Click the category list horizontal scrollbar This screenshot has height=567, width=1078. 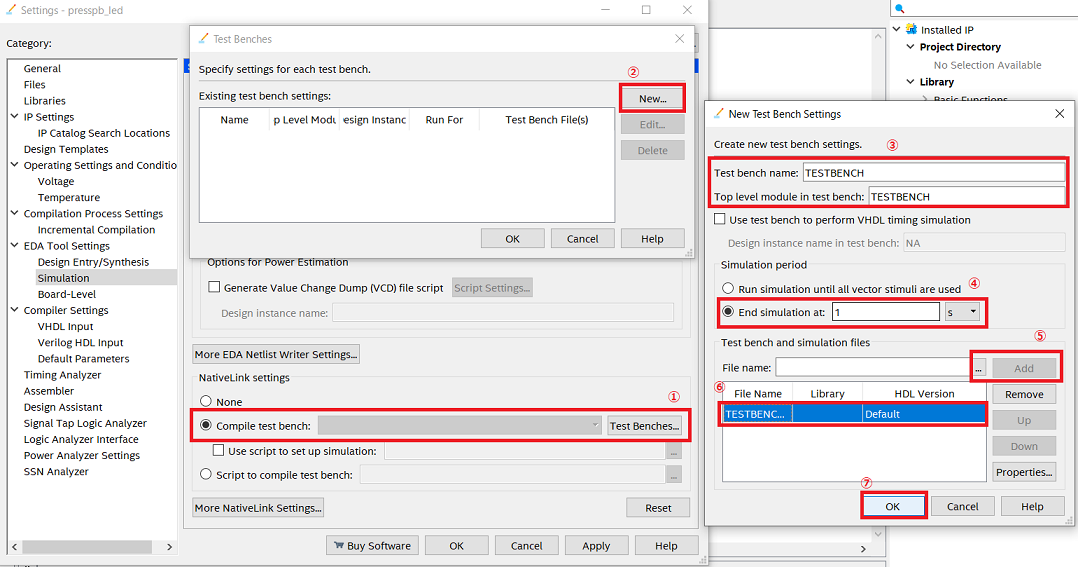click(x=90, y=547)
